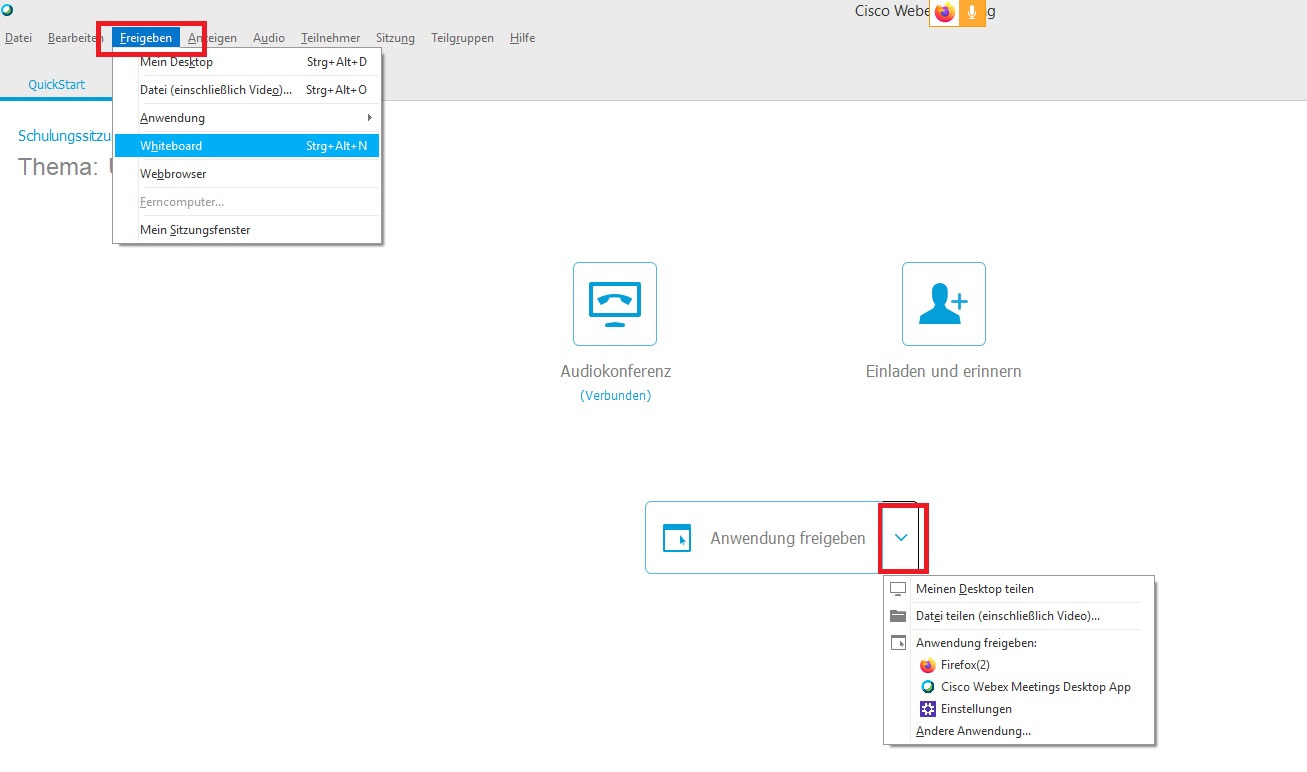Expand the Anwendung freigeben dropdown chevron
The image size is (1307, 772).
click(x=901, y=538)
